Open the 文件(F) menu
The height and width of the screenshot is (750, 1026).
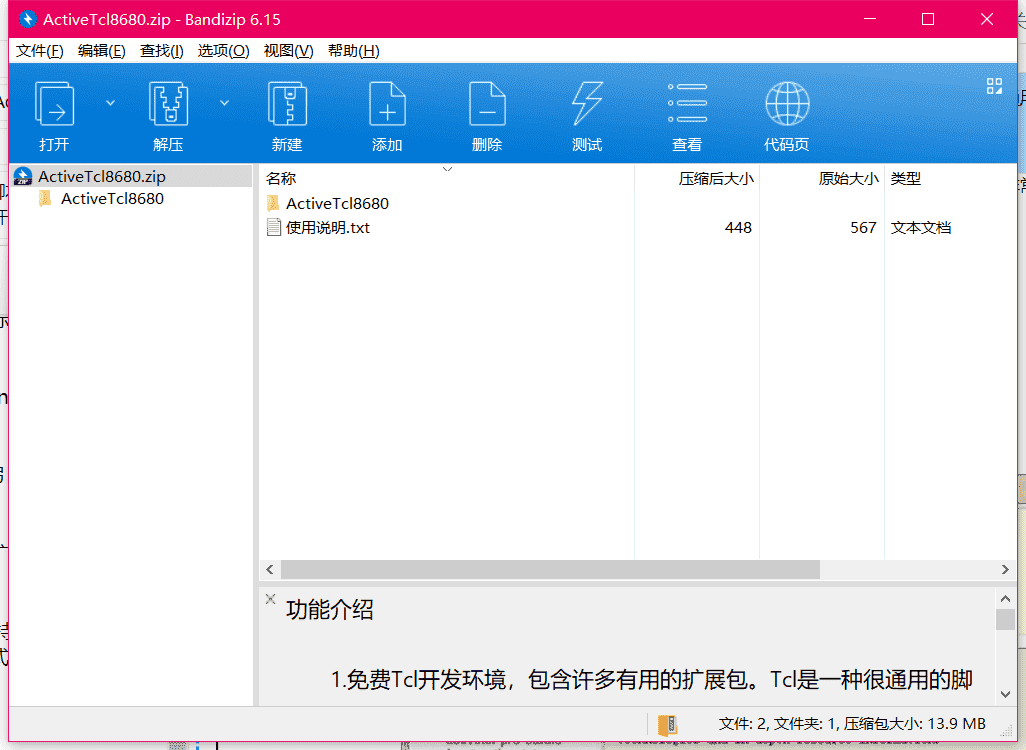(39, 51)
